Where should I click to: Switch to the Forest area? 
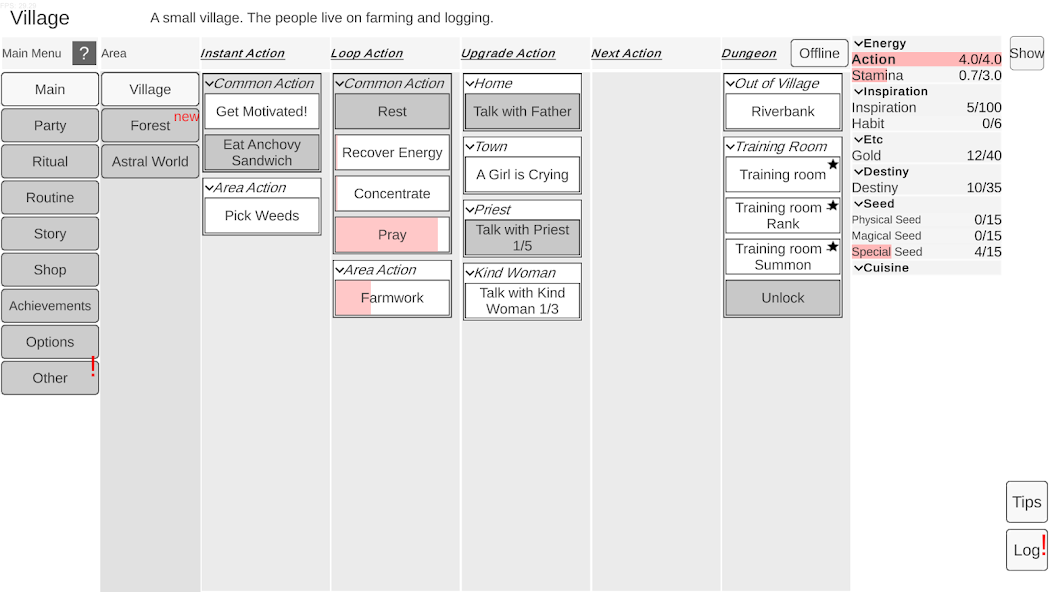point(150,125)
